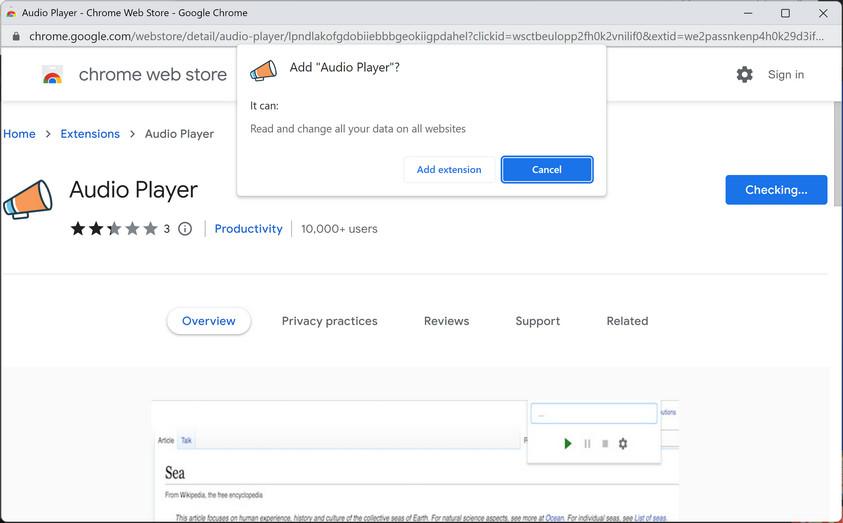Click the gear icon in the preview player
Image resolution: width=843 pixels, height=523 pixels.
(623, 443)
